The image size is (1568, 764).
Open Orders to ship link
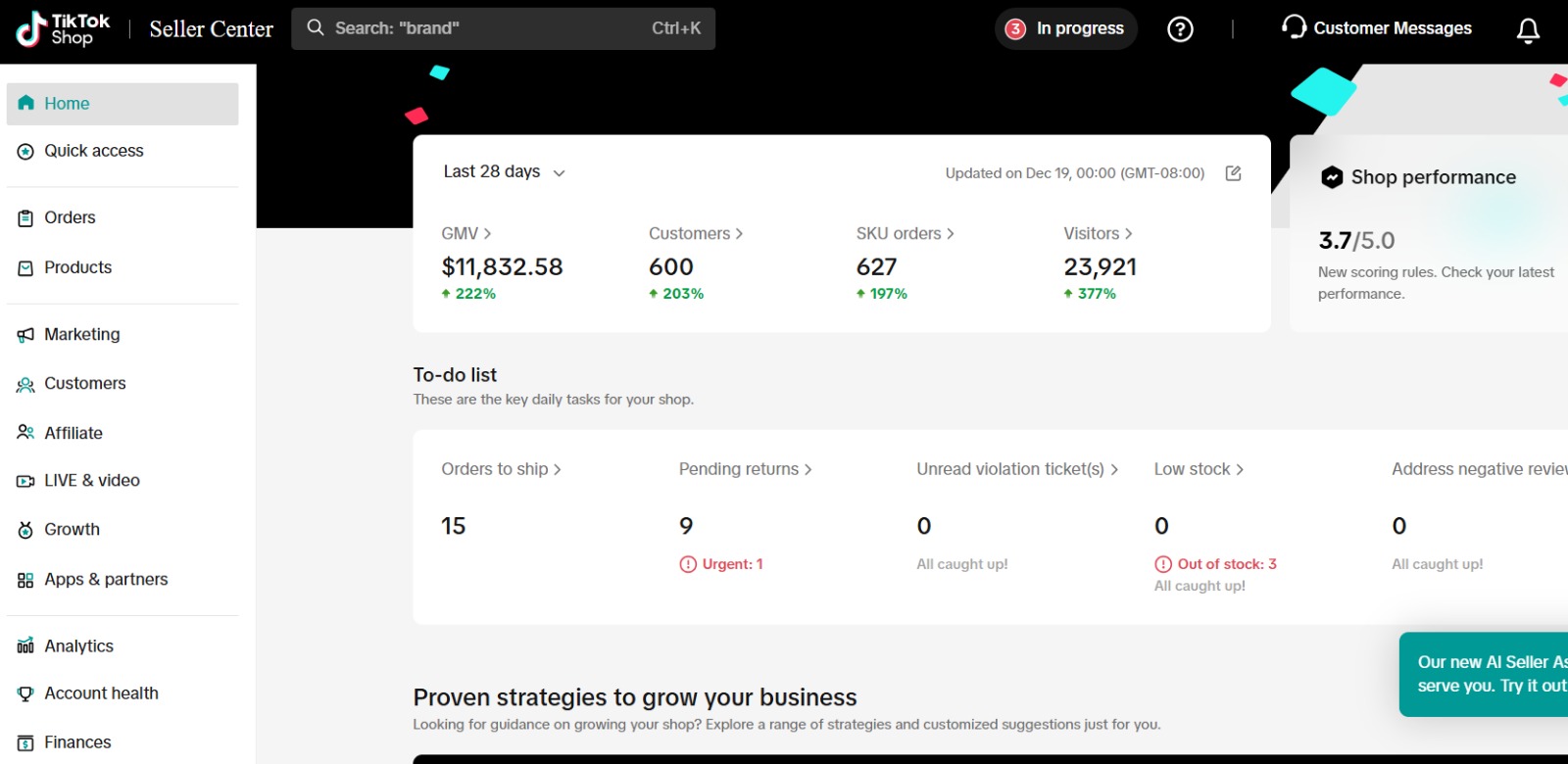coord(501,469)
